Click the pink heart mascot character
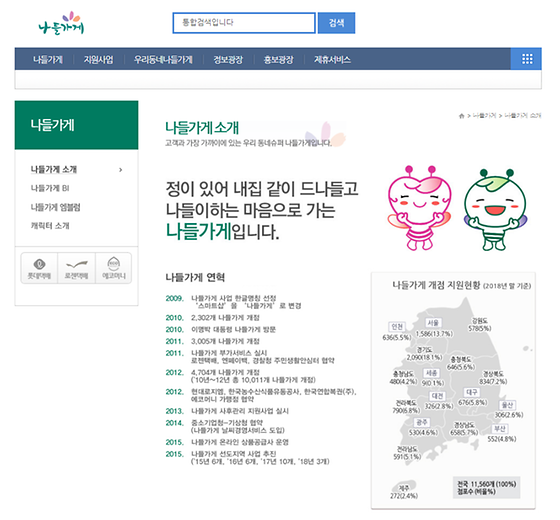 coord(419,208)
